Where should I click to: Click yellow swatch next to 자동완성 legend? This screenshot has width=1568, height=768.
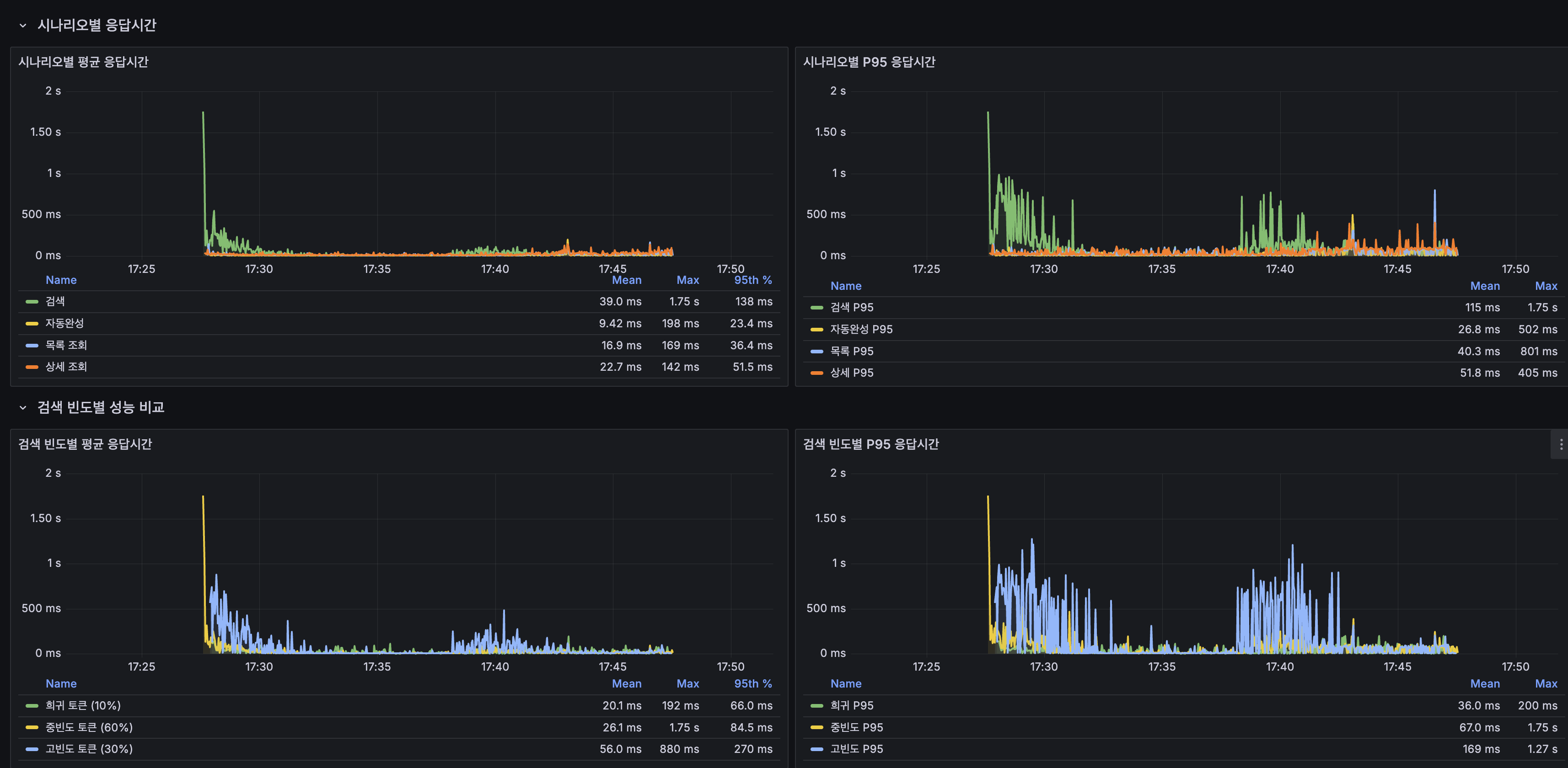point(32,324)
